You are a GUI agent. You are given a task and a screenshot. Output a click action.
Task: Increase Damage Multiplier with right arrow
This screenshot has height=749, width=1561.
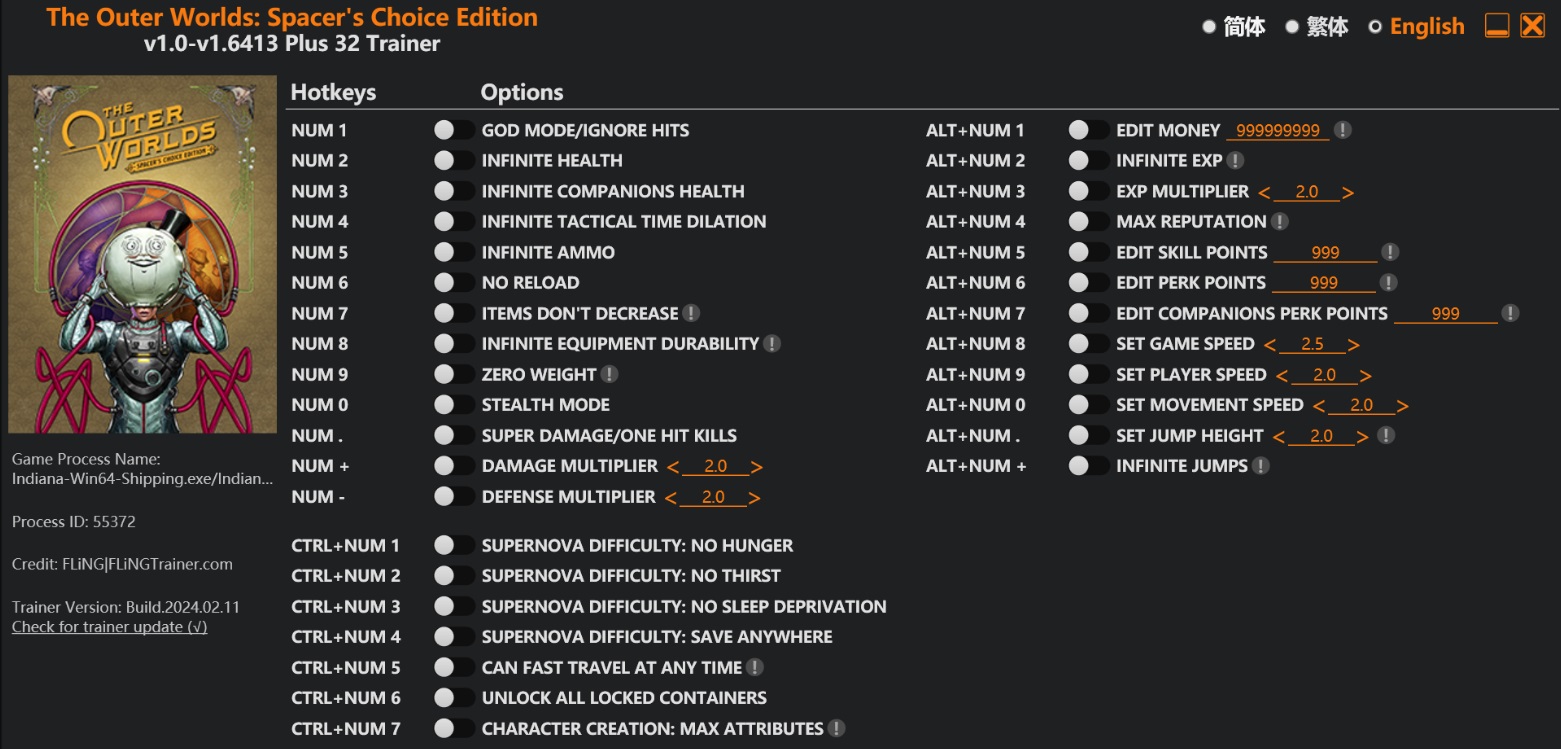pyautogui.click(x=757, y=467)
